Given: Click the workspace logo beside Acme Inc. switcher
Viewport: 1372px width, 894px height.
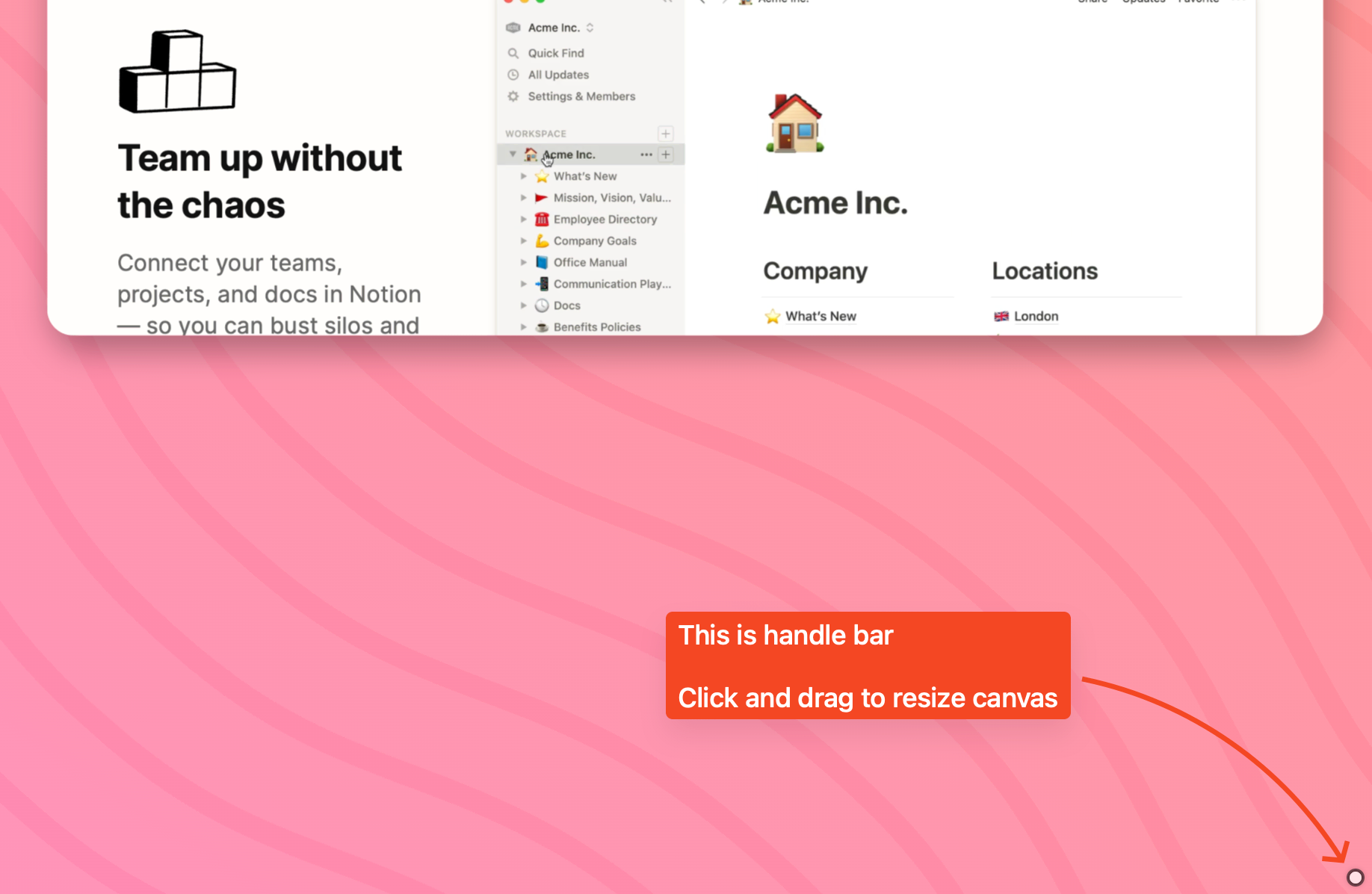Looking at the screenshot, I should [513, 28].
